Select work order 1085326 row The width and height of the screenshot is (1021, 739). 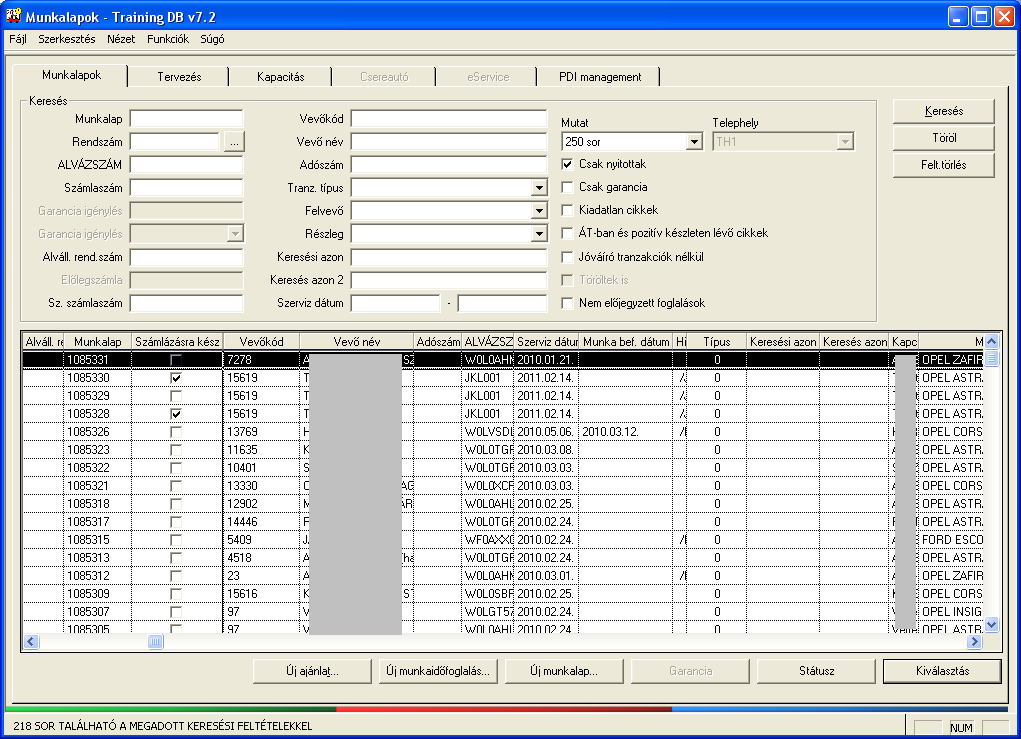[503, 432]
